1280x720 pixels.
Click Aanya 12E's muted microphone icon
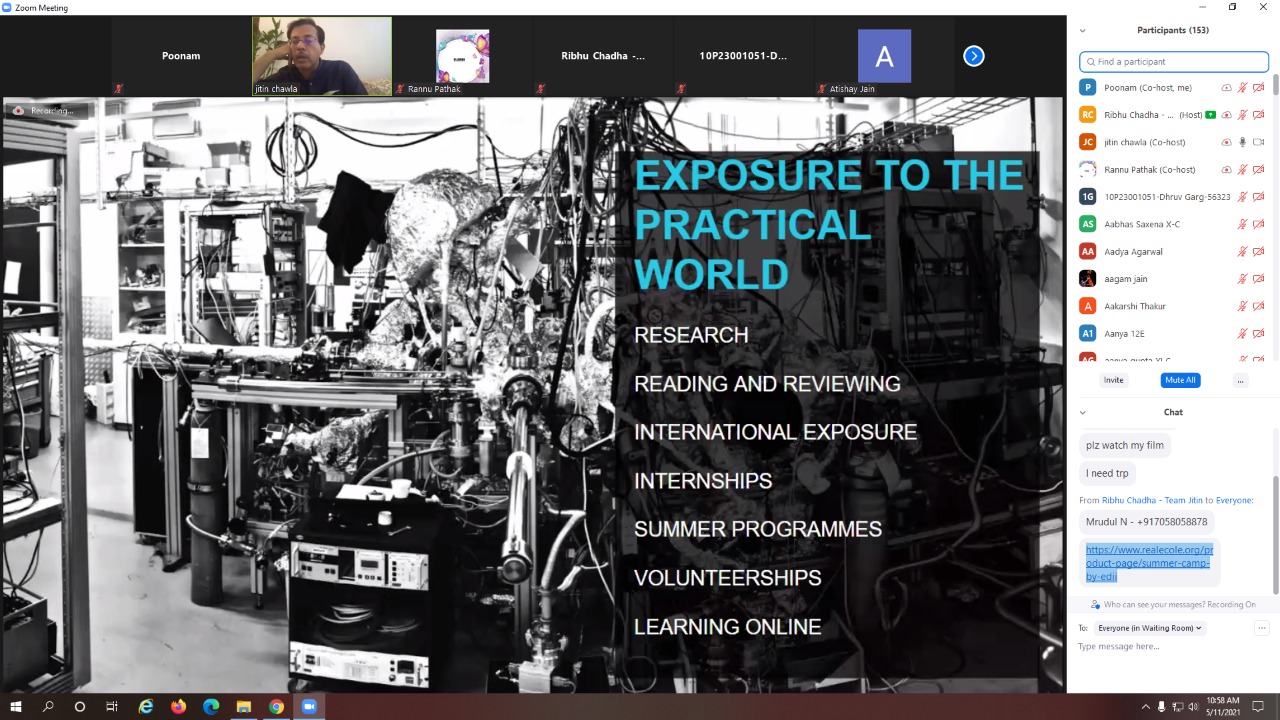(x=1243, y=333)
